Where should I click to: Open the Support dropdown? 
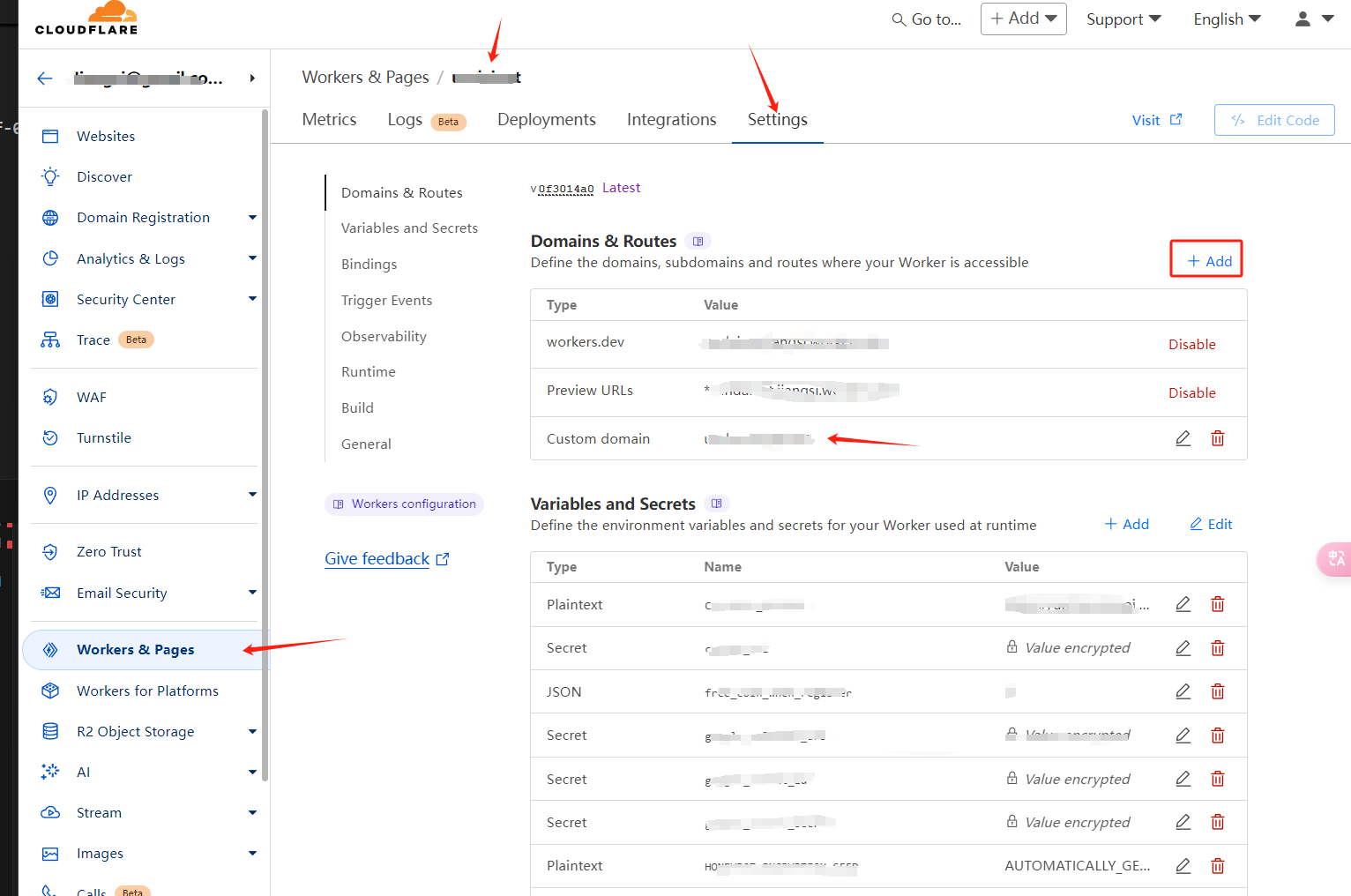1123,19
